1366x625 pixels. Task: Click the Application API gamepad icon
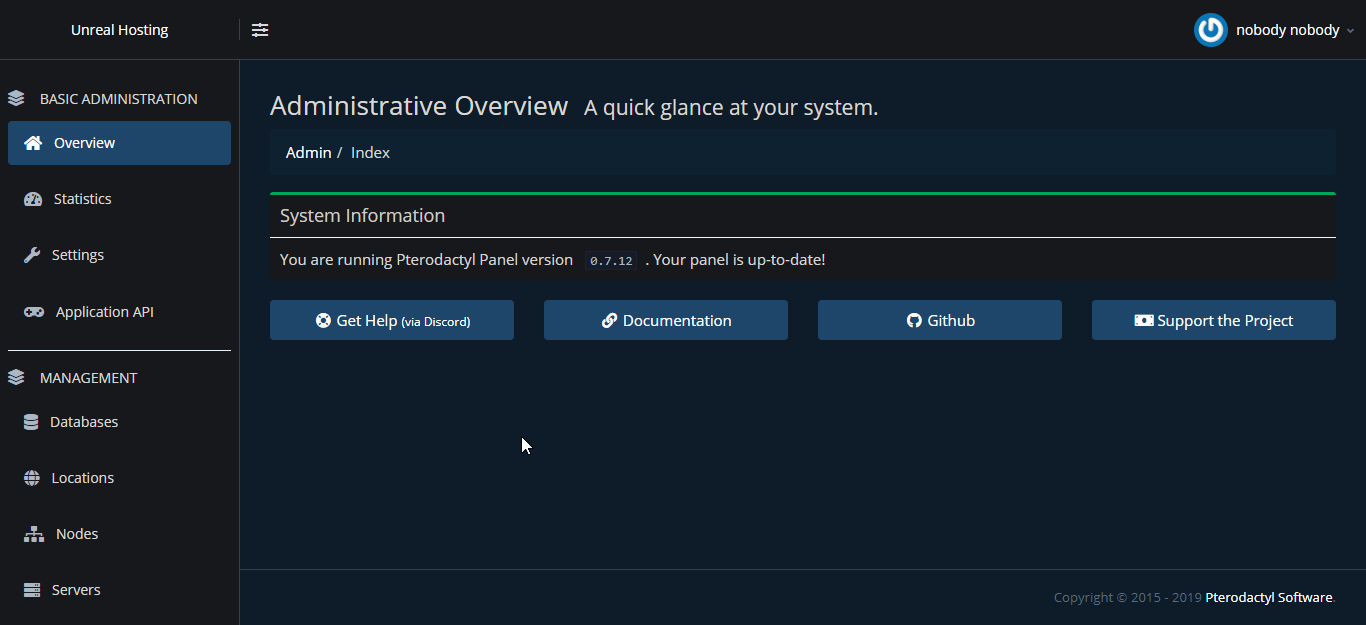[x=34, y=312]
